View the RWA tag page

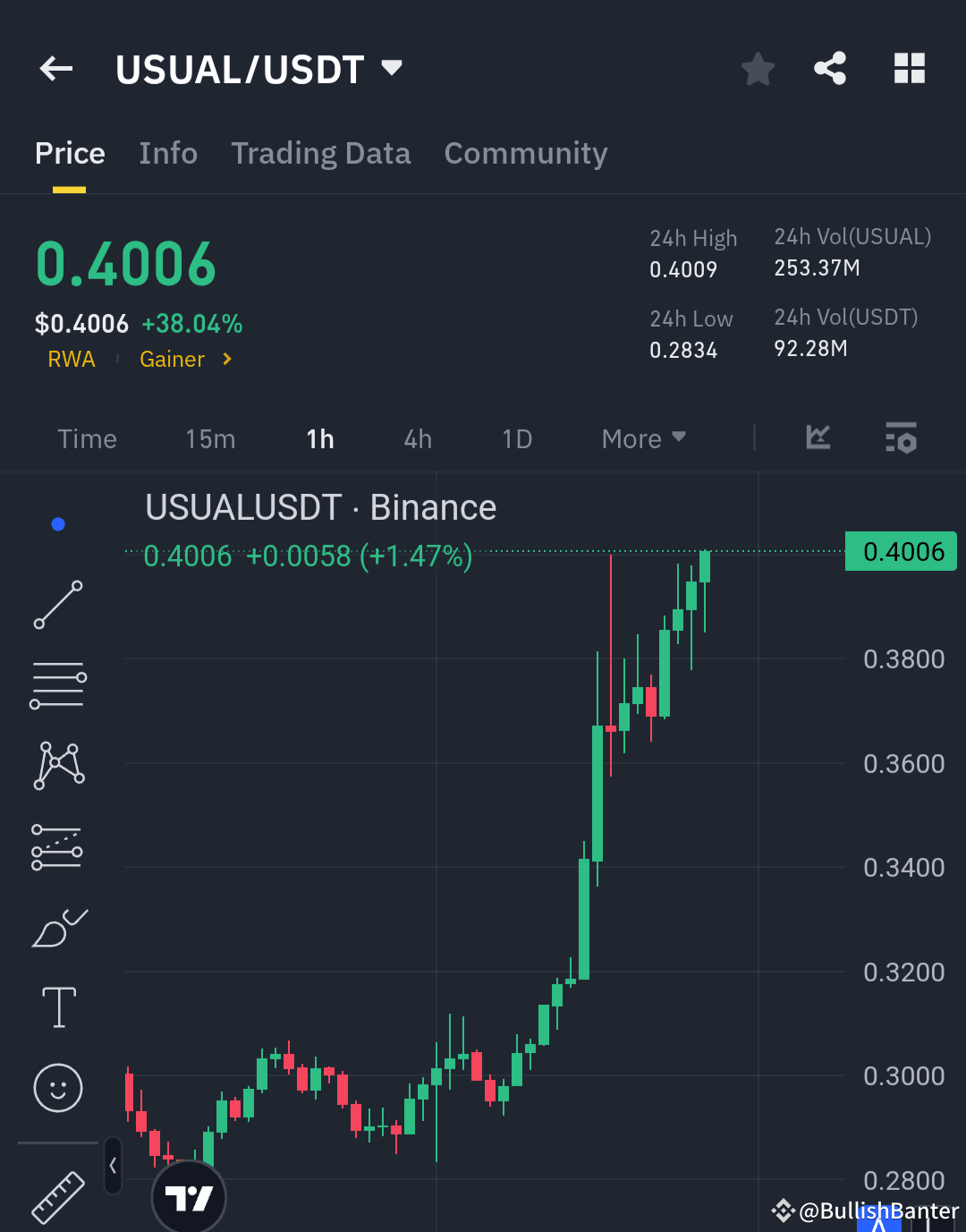coord(72,359)
